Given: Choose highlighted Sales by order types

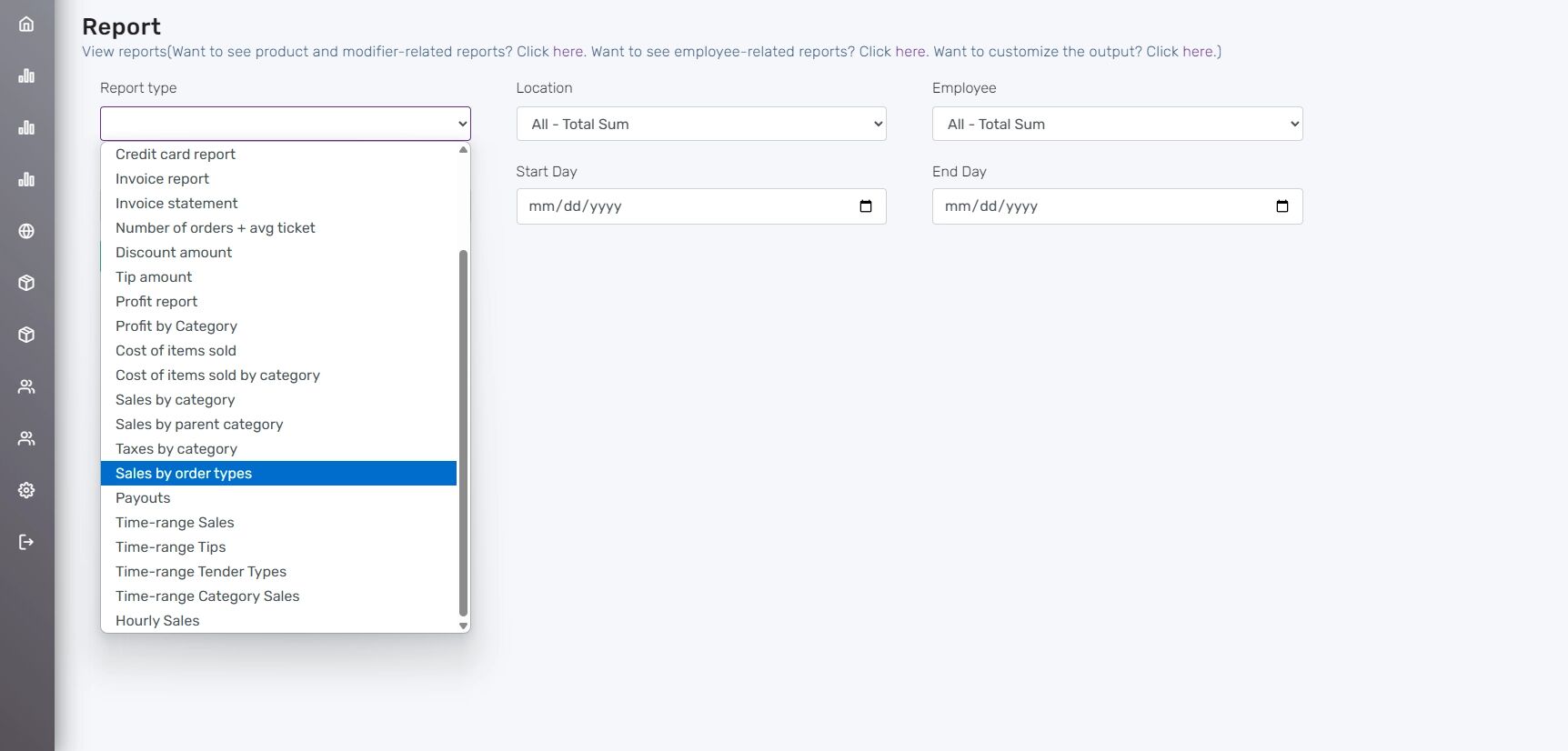Looking at the screenshot, I should [x=278, y=474].
